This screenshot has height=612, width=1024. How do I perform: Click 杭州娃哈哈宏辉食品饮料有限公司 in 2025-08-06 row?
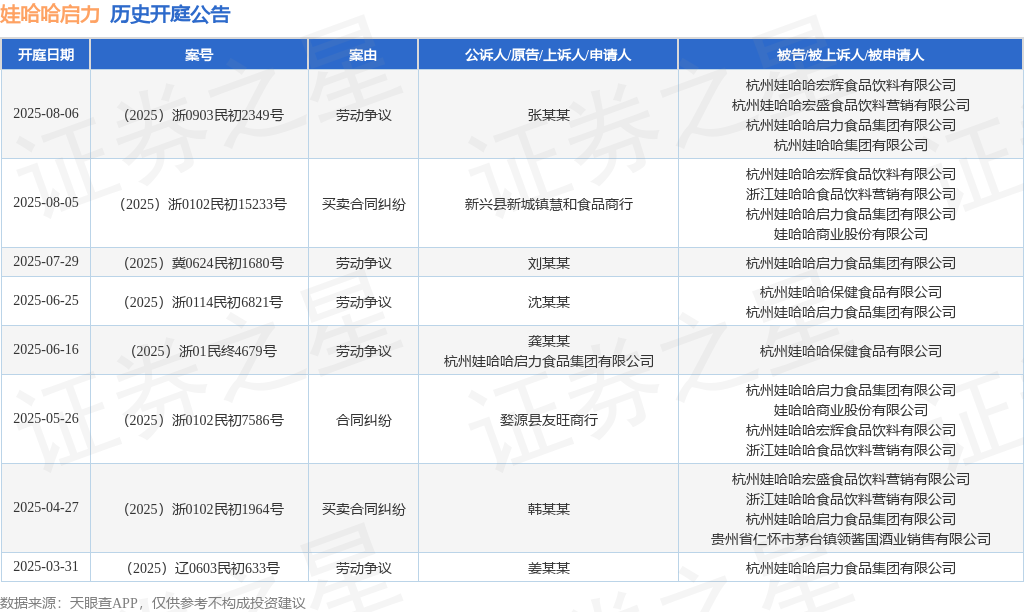[850, 85]
